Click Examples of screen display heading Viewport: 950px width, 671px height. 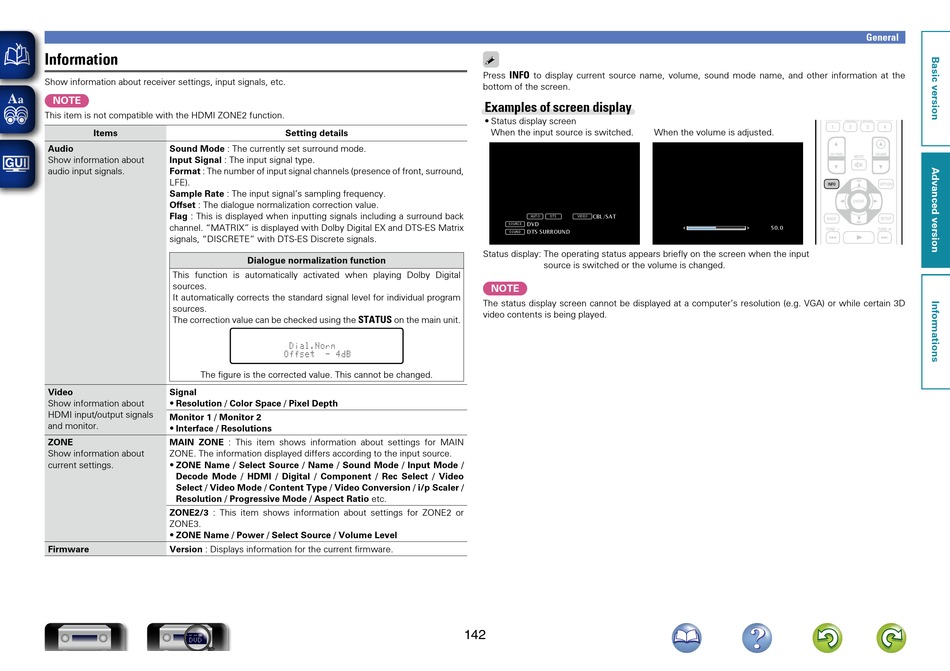pos(558,107)
